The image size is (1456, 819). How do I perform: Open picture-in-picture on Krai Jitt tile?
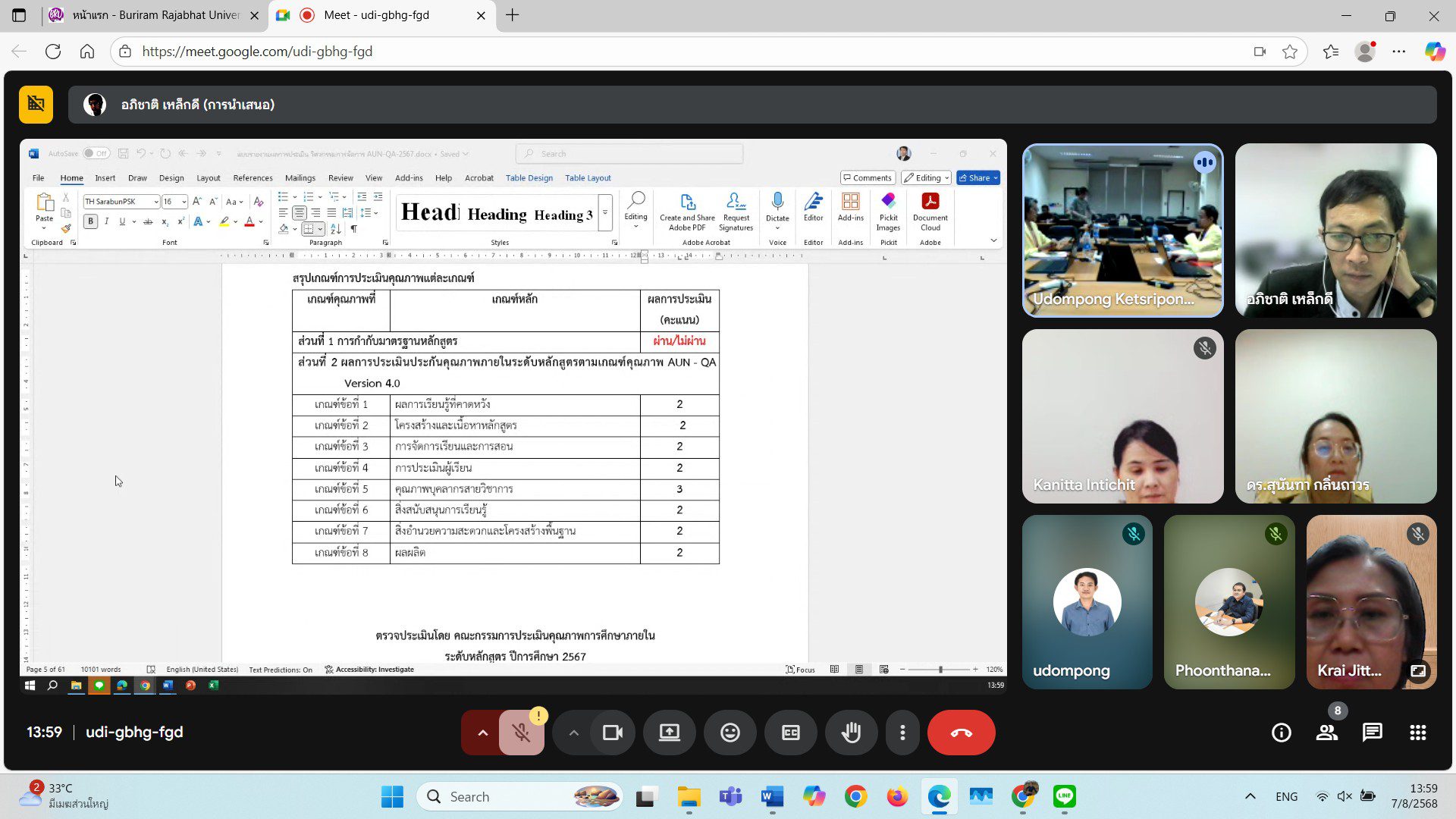click(x=1417, y=670)
